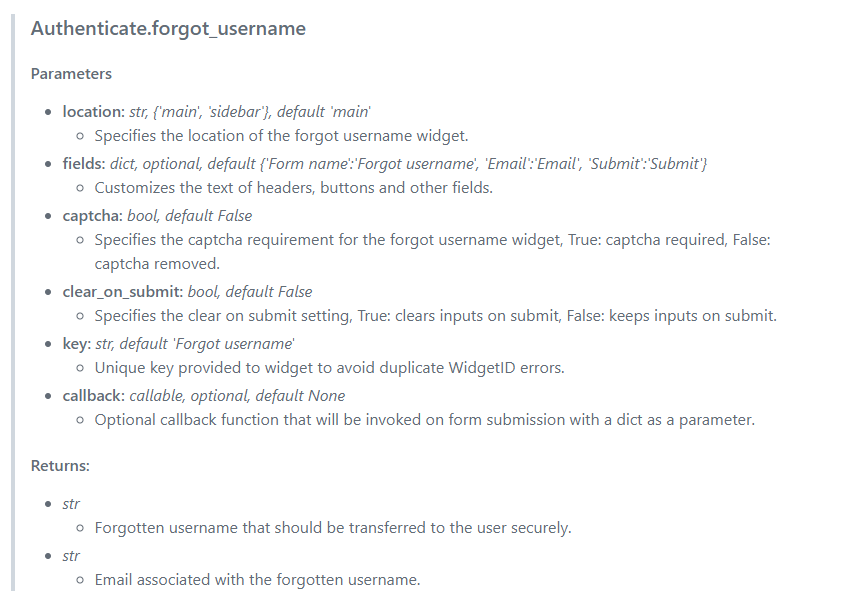The width and height of the screenshot is (849, 603).
Task: Click the 'bool, default False' type after captcha
Action: coord(189,216)
